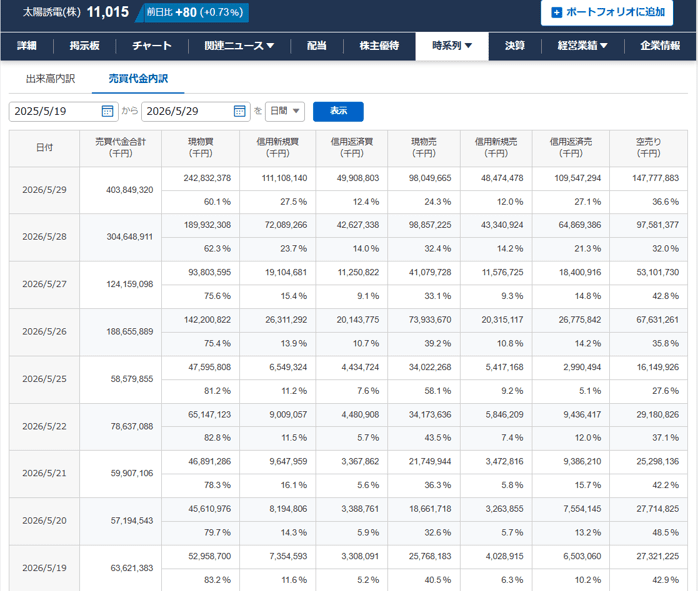
Task: Go to the チャート page
Action: [x=152, y=45]
